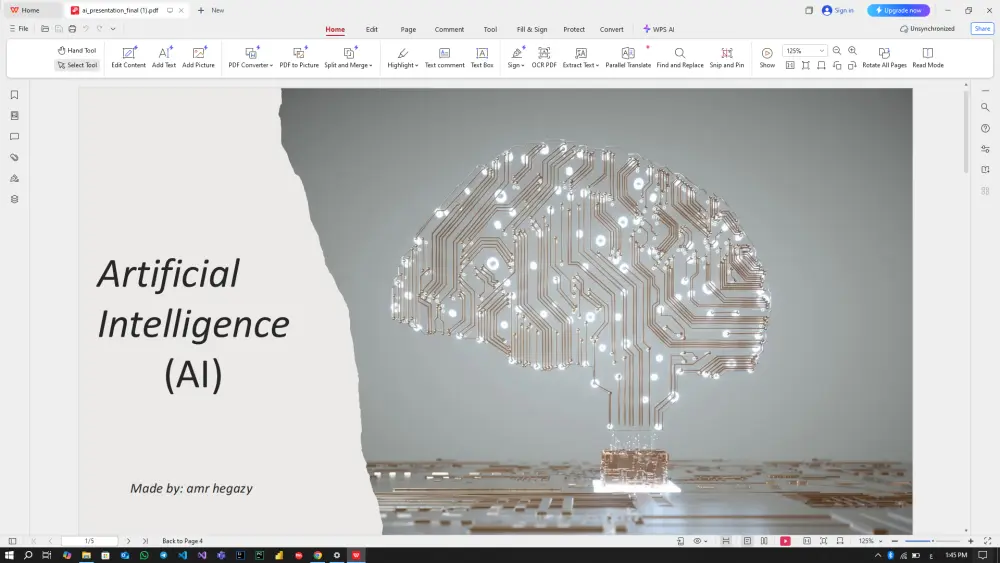Image resolution: width=1000 pixels, height=563 pixels.
Task: Go to next page arrow
Action: pos(128,541)
